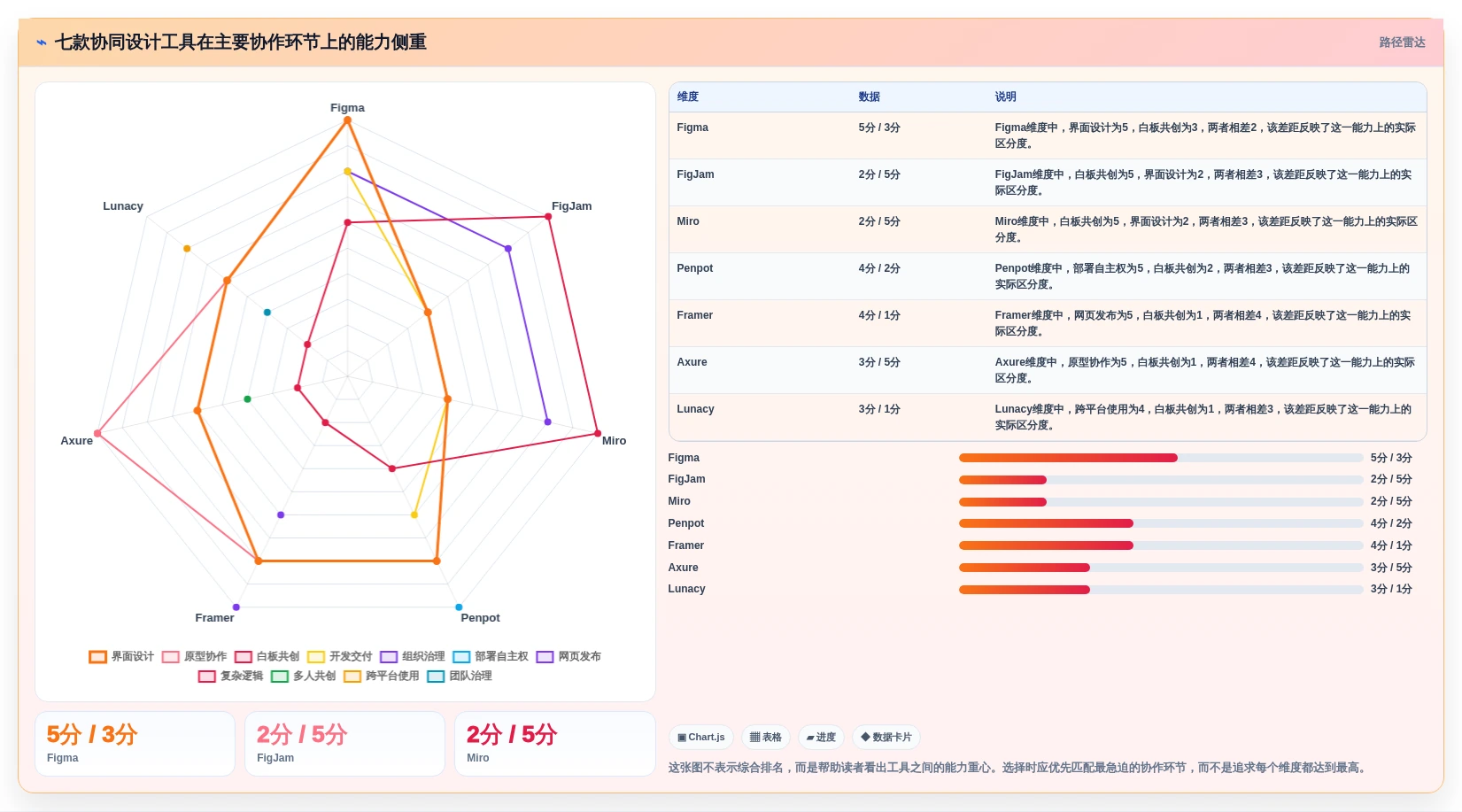Toggle the 组织治理 legend series
Image resolution: width=1462 pixels, height=812 pixels.
click(413, 656)
